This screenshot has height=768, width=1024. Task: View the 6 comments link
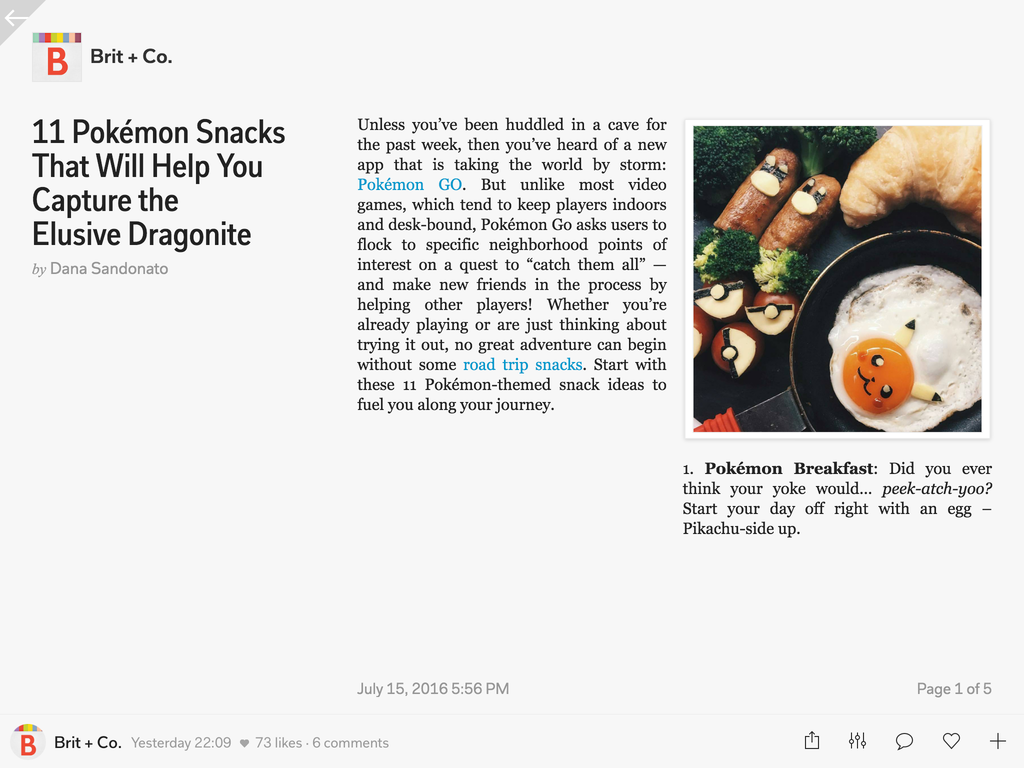pyautogui.click(x=350, y=743)
